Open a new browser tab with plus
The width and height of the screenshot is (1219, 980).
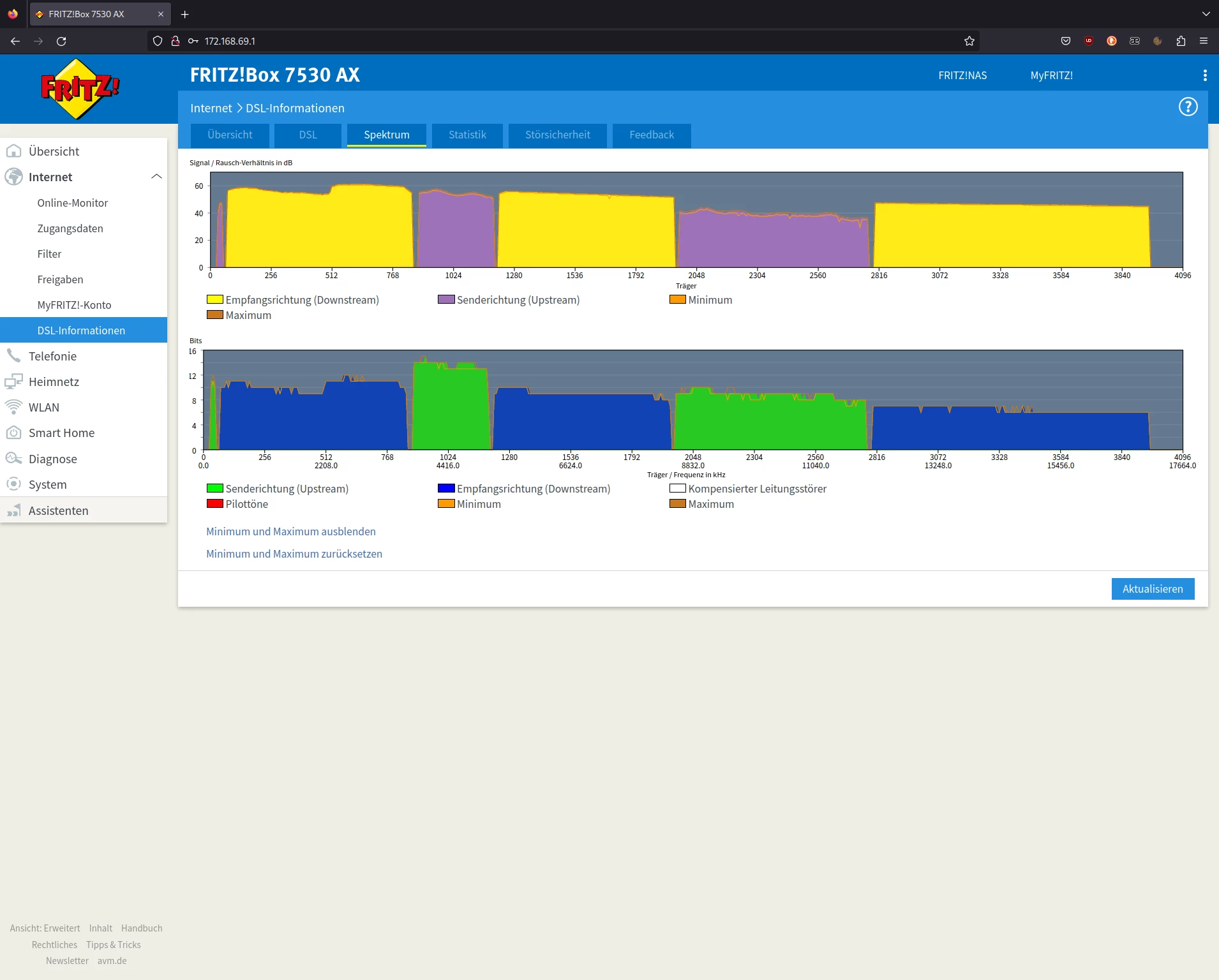point(185,14)
